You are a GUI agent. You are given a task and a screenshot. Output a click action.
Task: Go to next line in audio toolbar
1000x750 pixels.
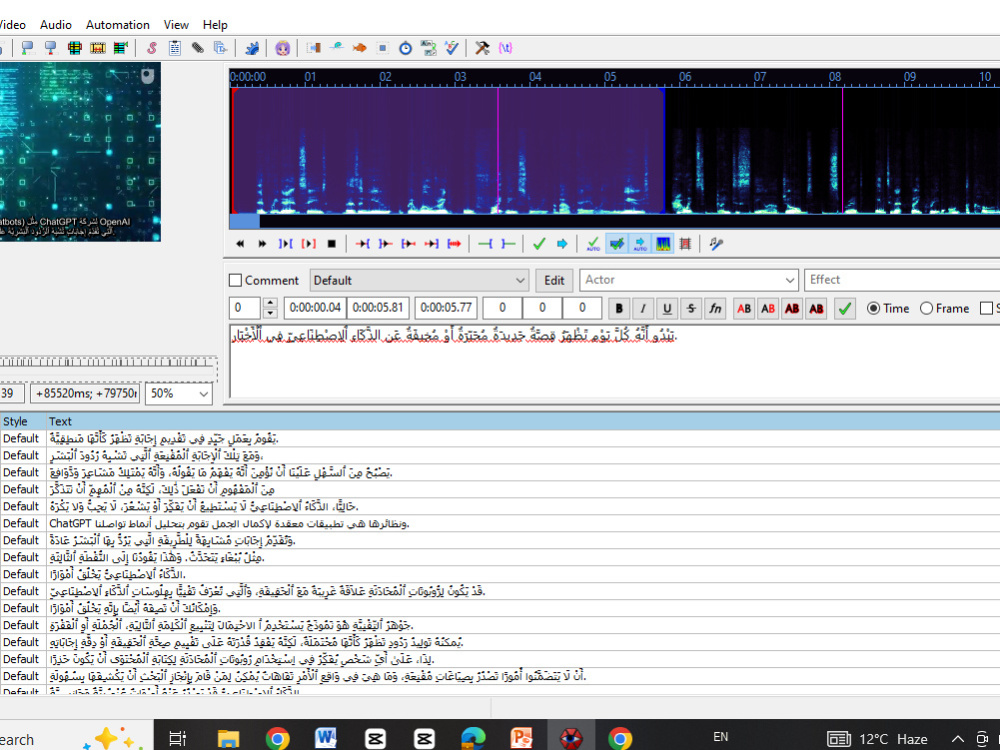click(262, 244)
